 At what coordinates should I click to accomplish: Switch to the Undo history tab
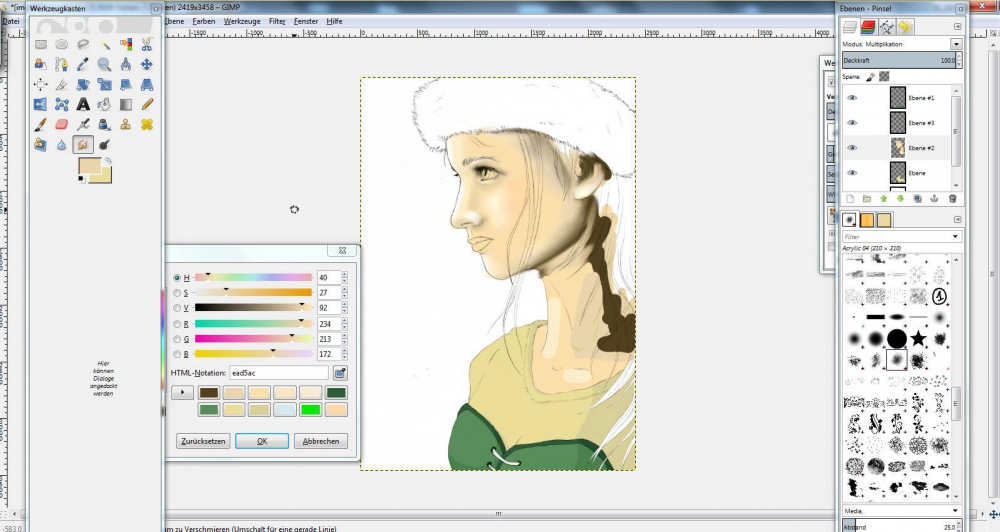tap(904, 27)
